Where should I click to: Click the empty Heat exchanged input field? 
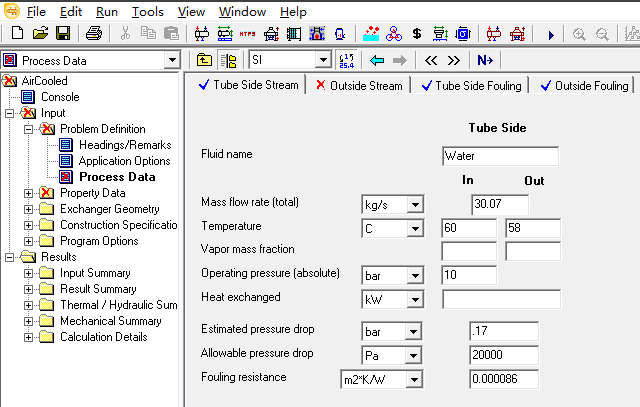coord(501,299)
